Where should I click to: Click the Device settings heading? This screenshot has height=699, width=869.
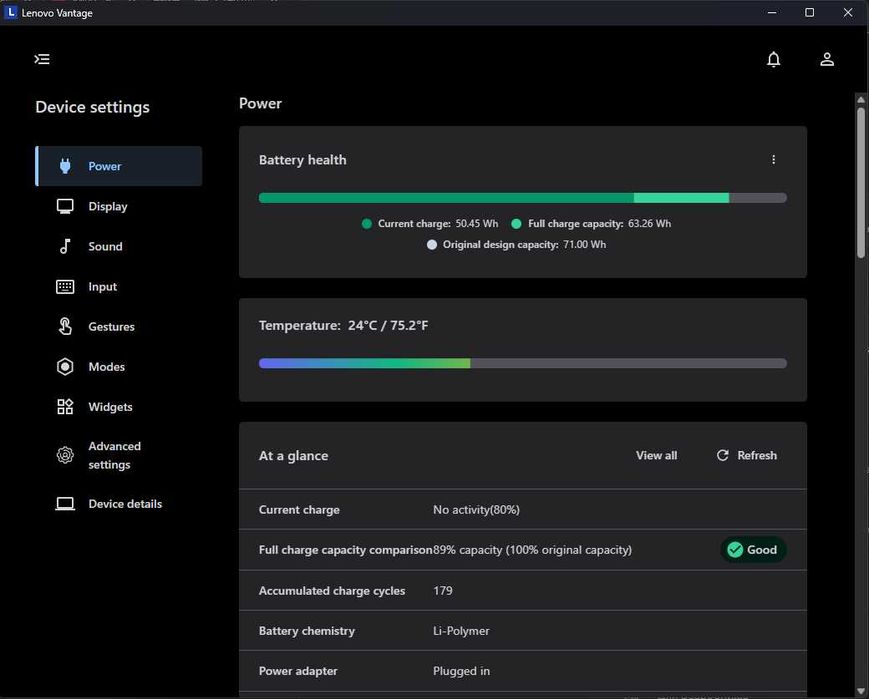(93, 107)
